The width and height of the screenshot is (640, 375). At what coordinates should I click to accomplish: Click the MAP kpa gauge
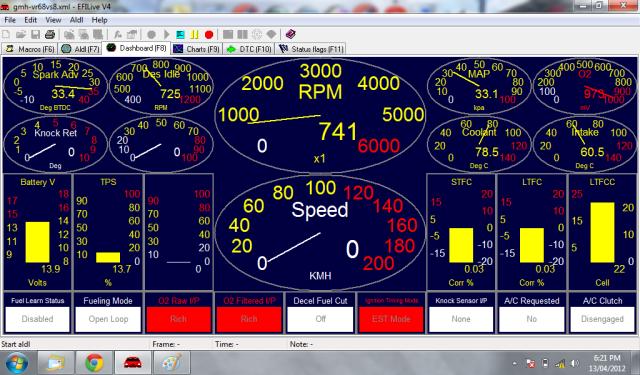pyautogui.click(x=479, y=86)
